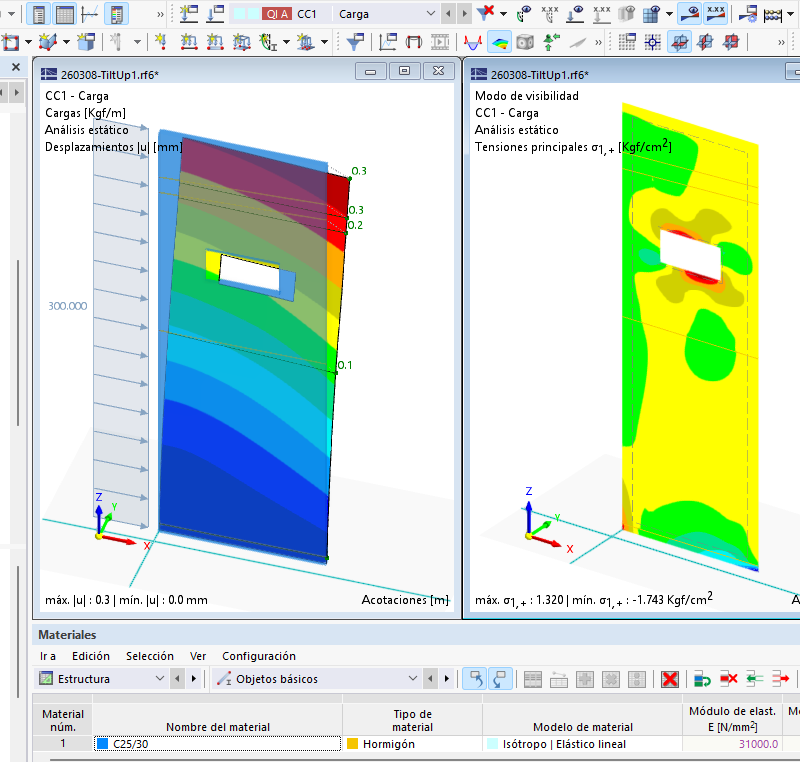Screen dimensions: 800x762
Task: Click the red X delete row button
Action: pos(670,679)
